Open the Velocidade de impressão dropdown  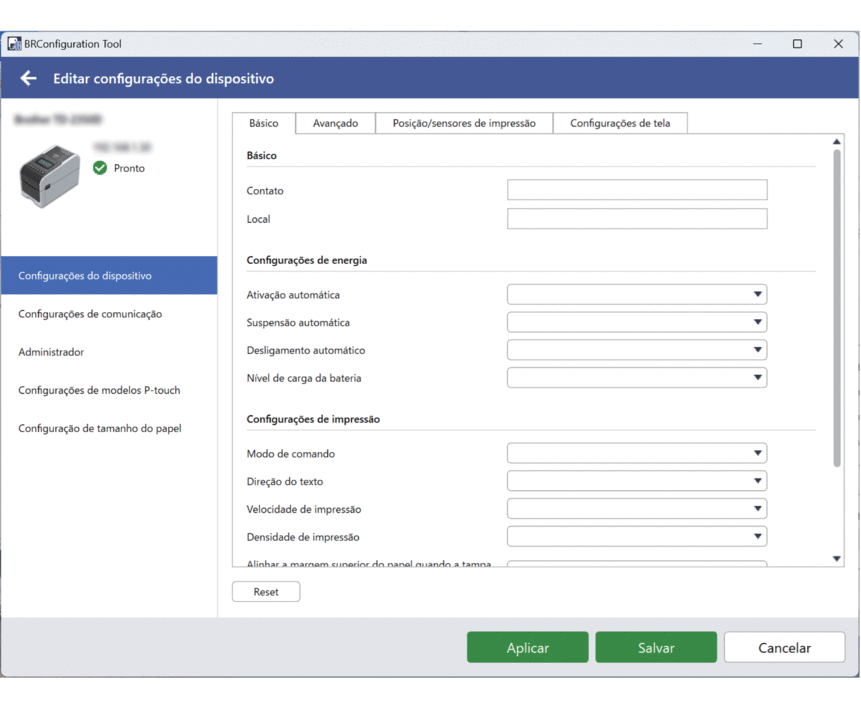click(636, 509)
